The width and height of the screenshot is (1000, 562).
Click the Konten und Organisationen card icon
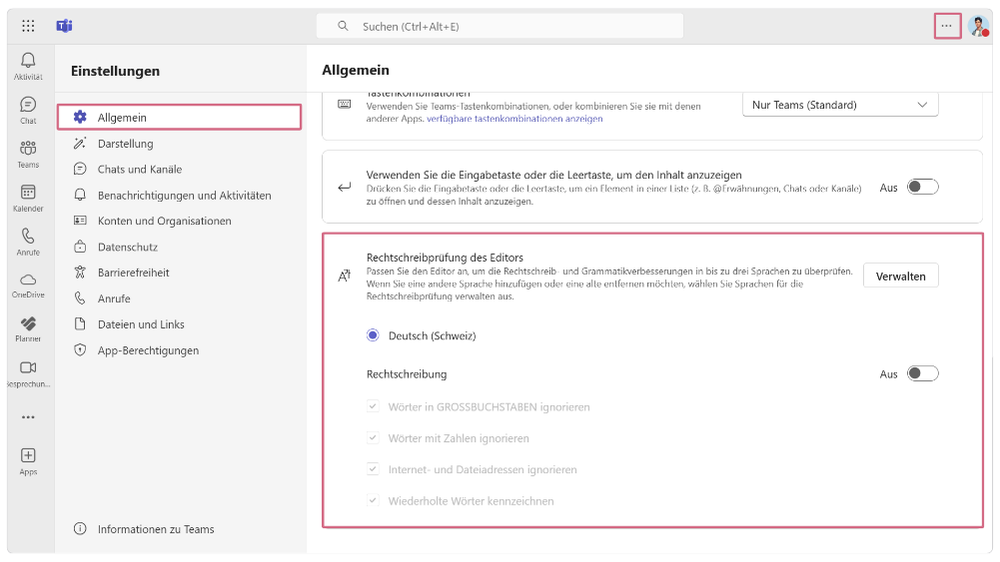pyautogui.click(x=80, y=221)
